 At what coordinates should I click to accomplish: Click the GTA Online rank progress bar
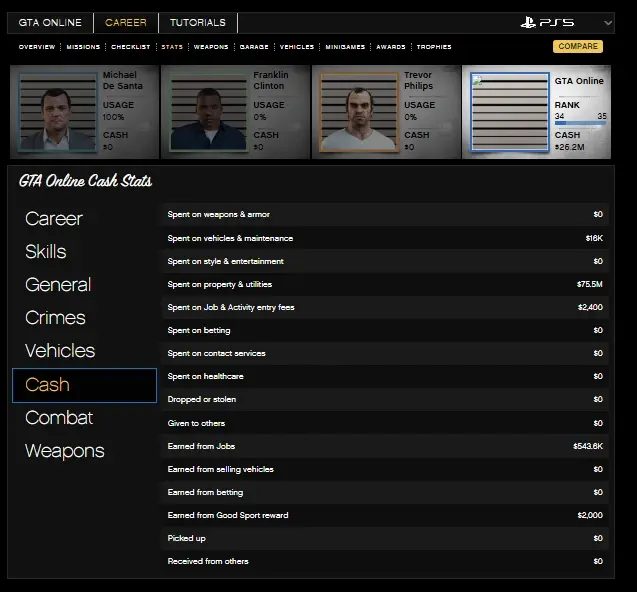(580, 124)
